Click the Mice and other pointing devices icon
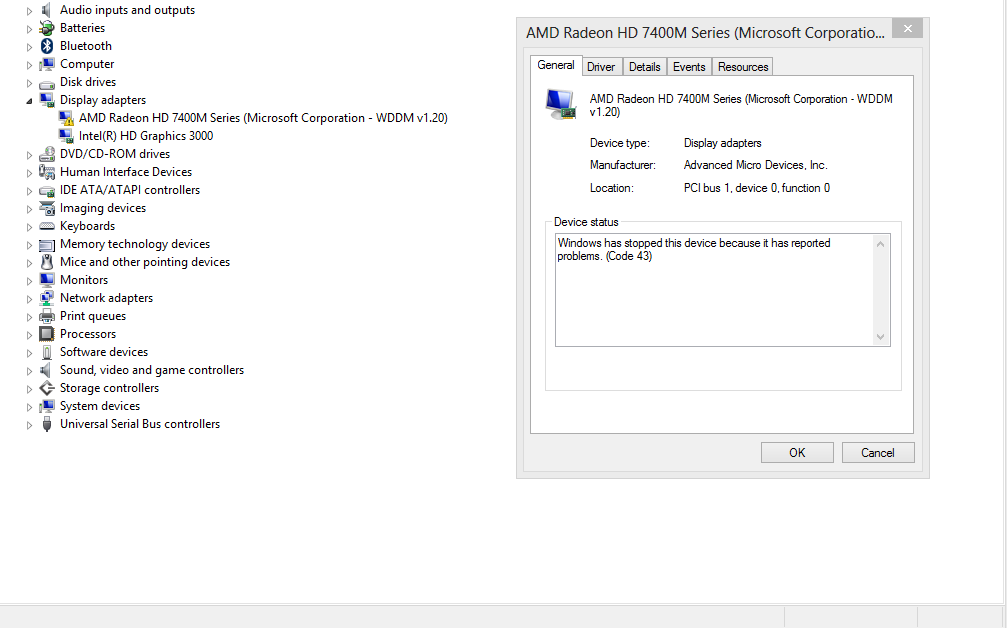 point(46,262)
